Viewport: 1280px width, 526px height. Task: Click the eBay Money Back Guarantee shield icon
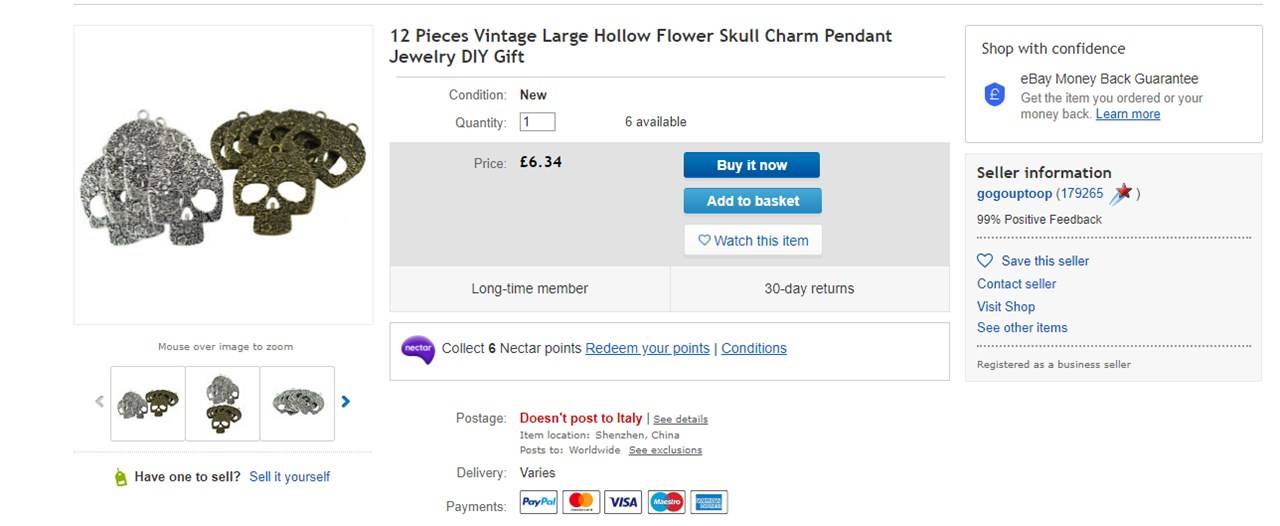pos(994,95)
